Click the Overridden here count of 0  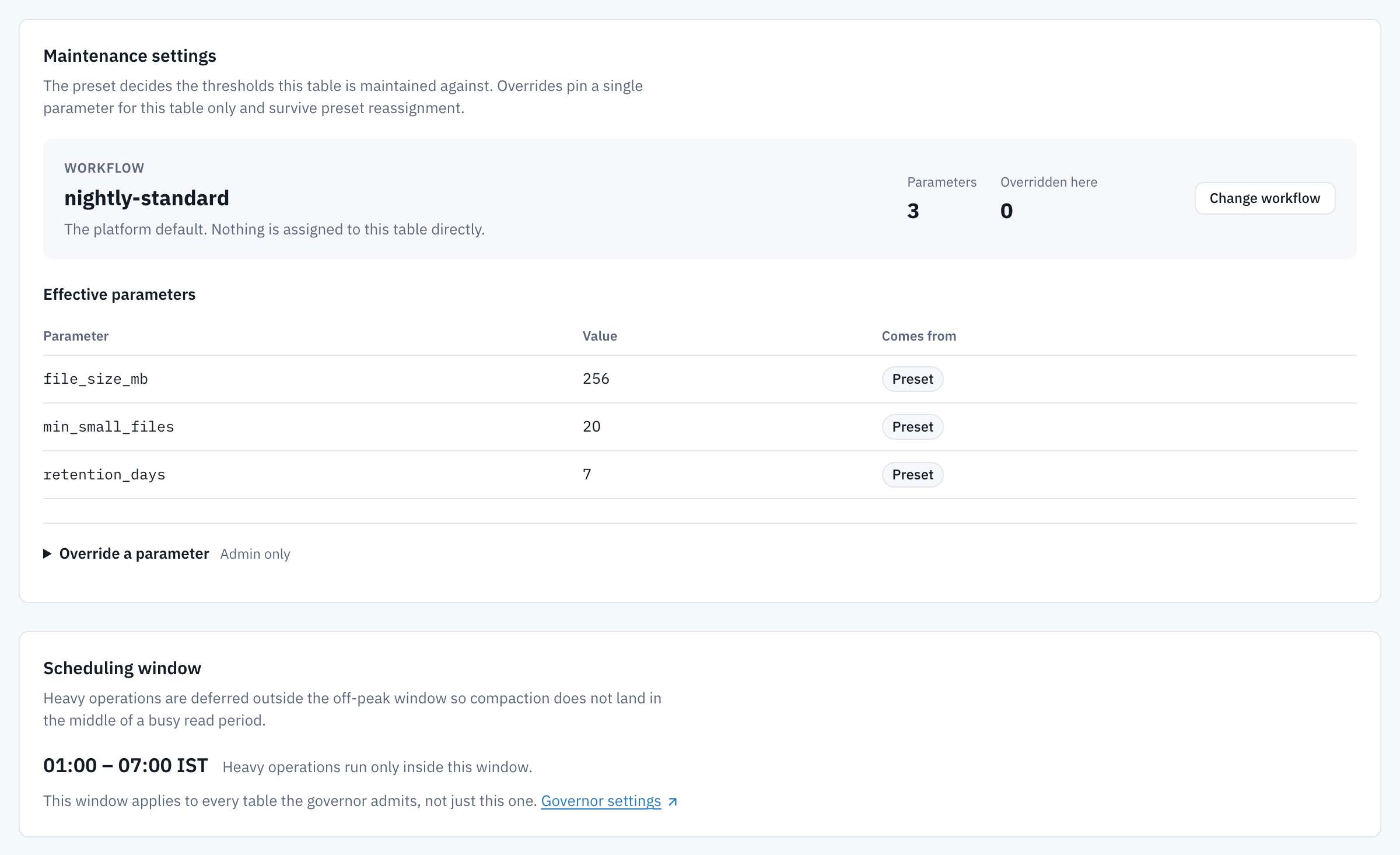(x=1006, y=211)
